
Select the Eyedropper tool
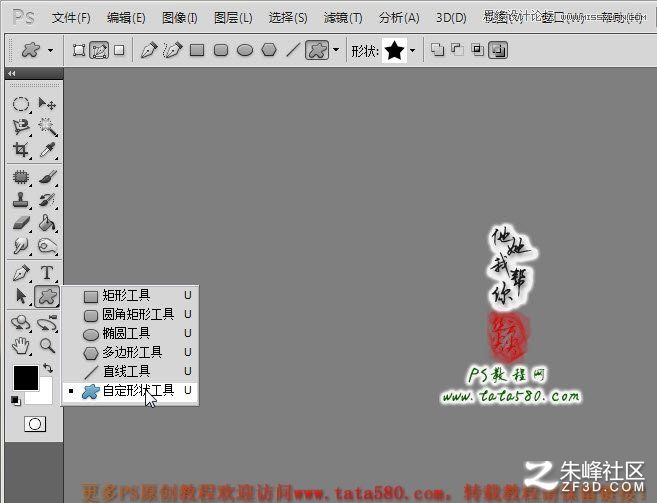coord(47,149)
